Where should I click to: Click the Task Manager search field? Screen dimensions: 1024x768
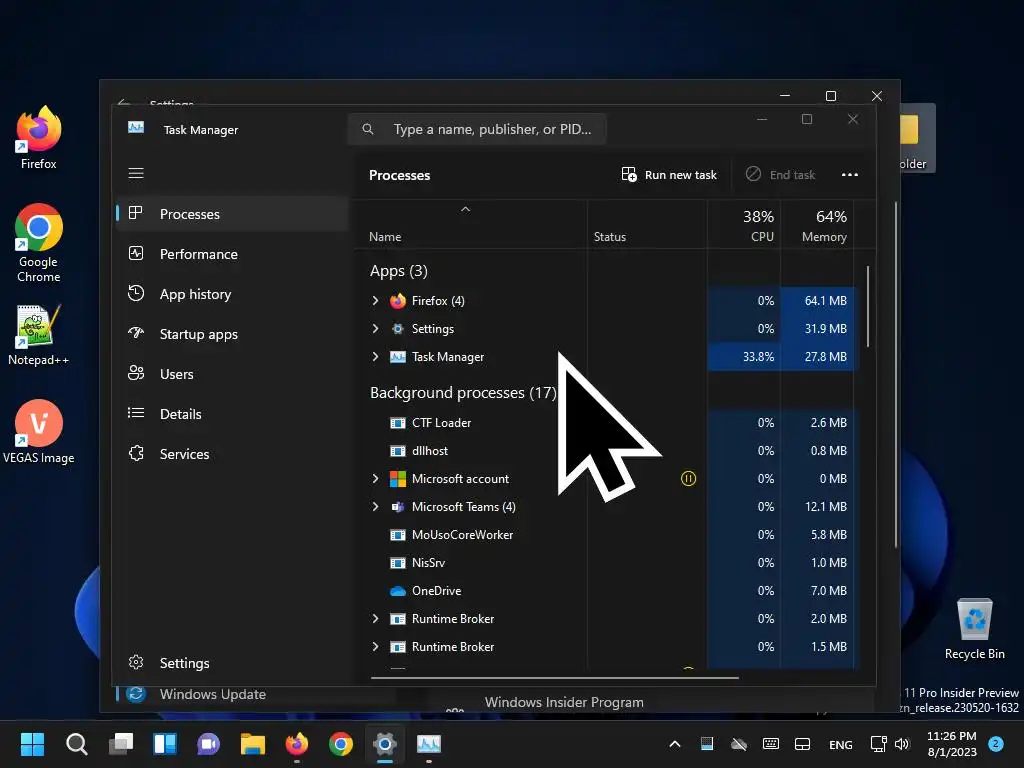pyautogui.click(x=477, y=129)
